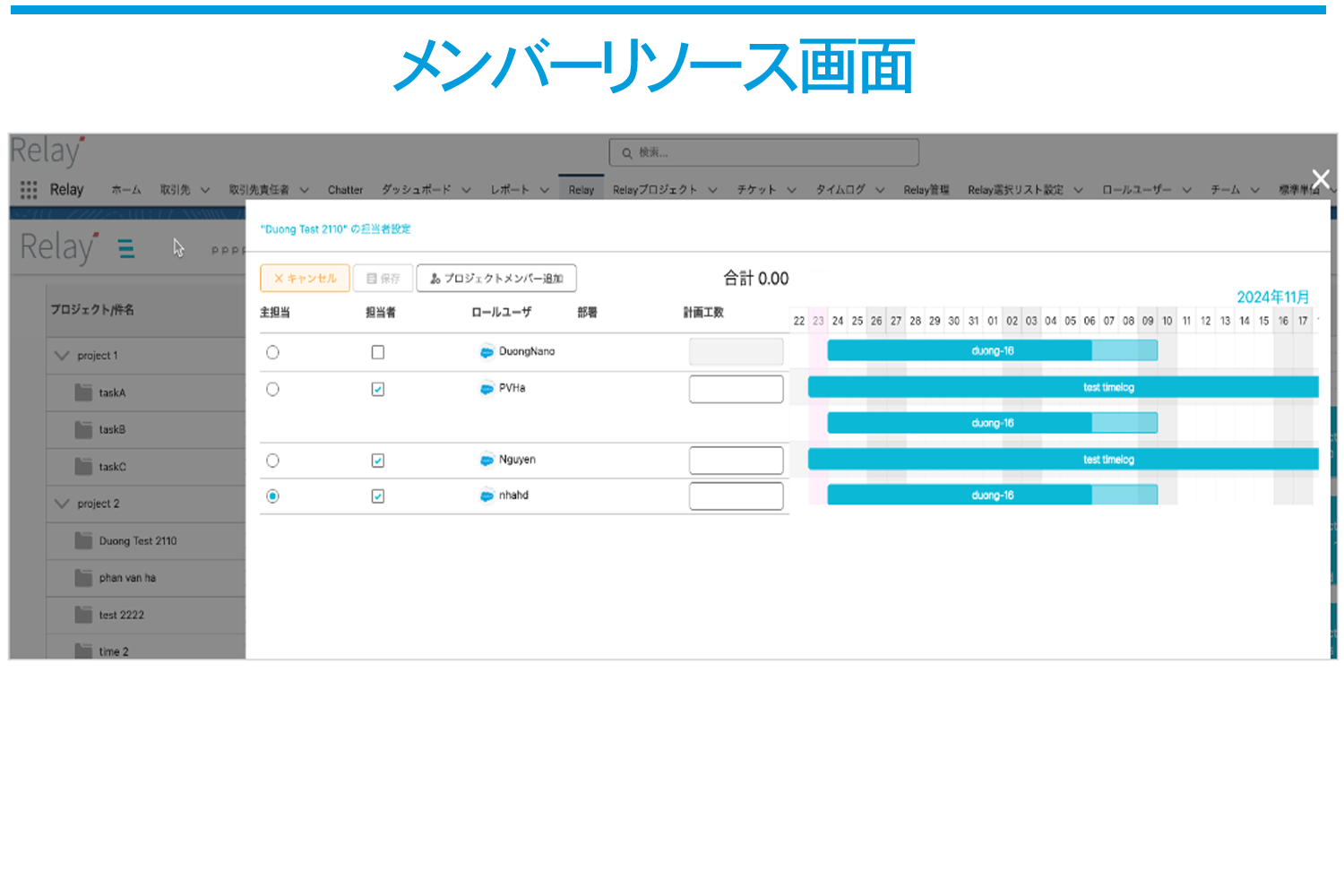
Task: Enable the assignee checkbox for DuongNano
Action: pos(378,352)
